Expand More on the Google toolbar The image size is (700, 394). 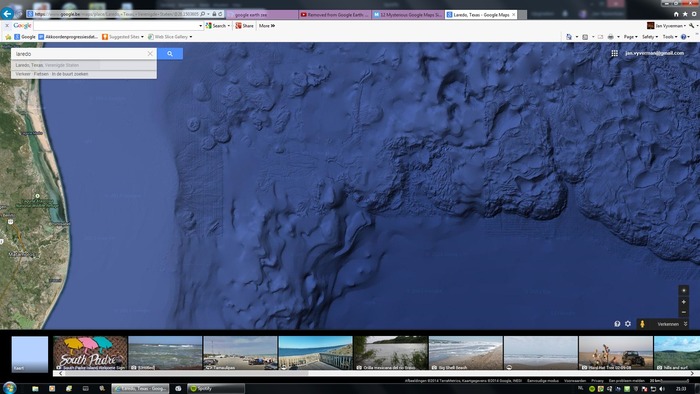point(267,26)
